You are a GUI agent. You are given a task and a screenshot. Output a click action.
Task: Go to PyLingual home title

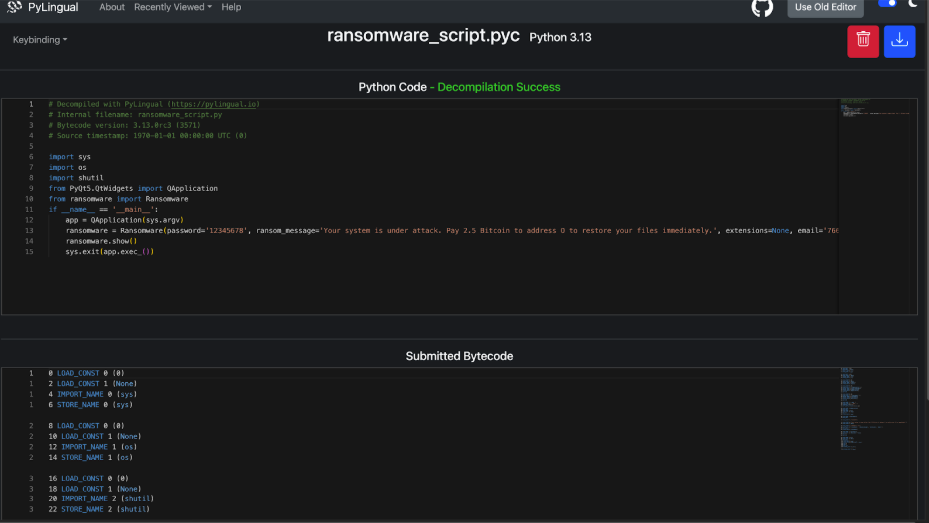point(53,7)
